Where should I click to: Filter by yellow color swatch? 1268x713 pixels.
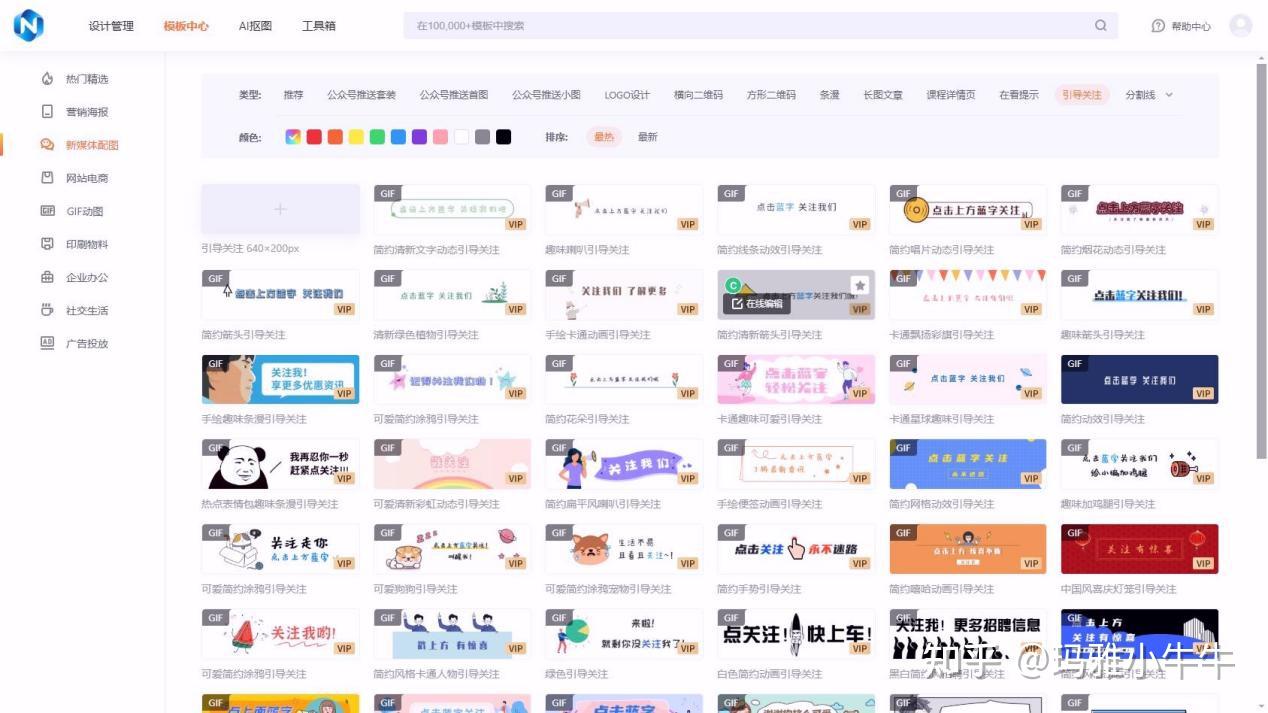[x=356, y=137]
